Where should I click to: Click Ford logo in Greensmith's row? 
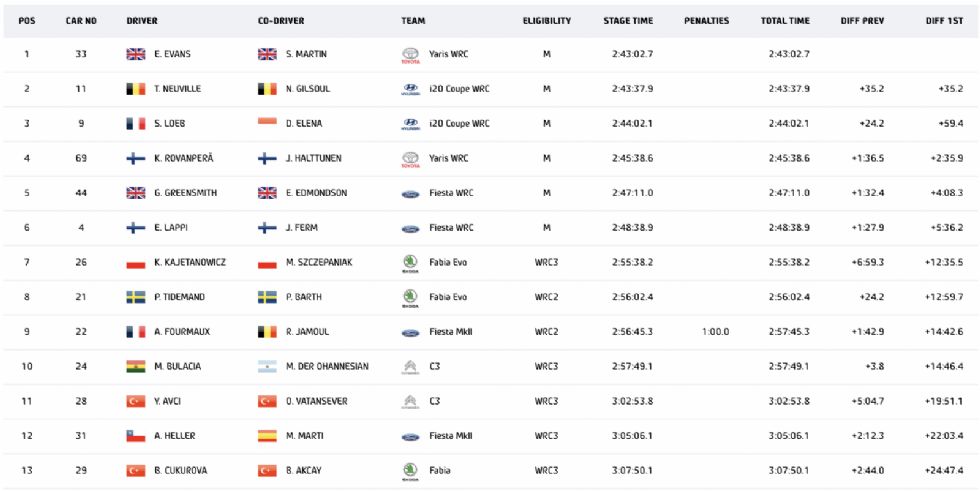(x=411, y=194)
